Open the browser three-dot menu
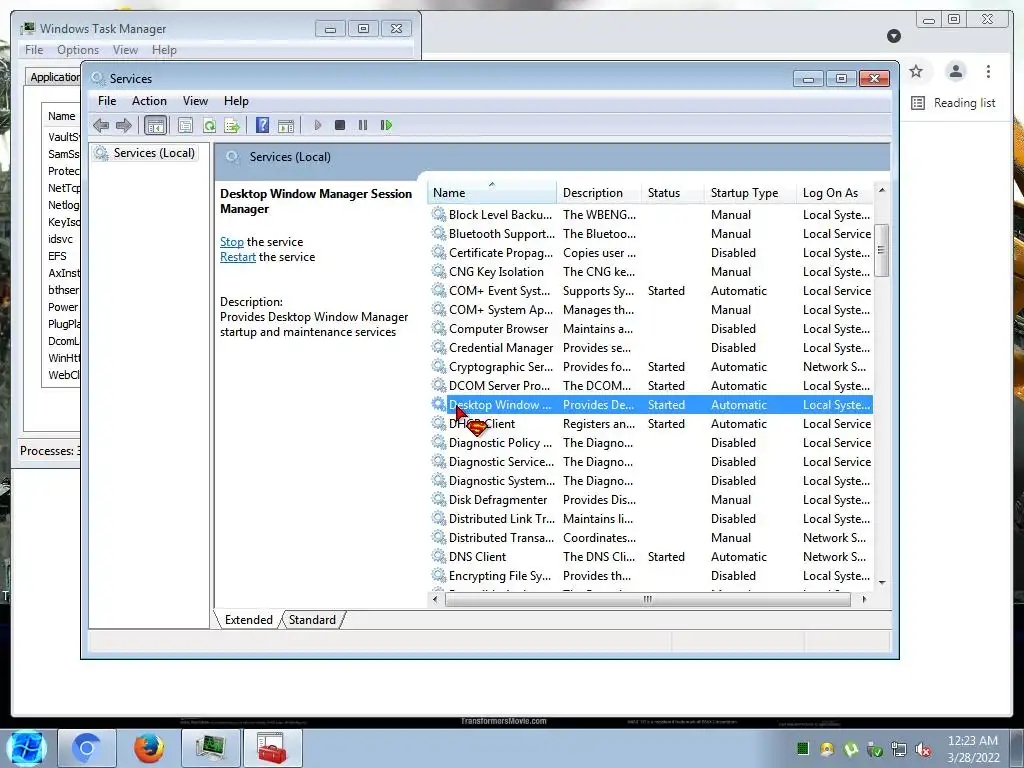Viewport: 1024px width, 768px height. pyautogui.click(x=988, y=71)
